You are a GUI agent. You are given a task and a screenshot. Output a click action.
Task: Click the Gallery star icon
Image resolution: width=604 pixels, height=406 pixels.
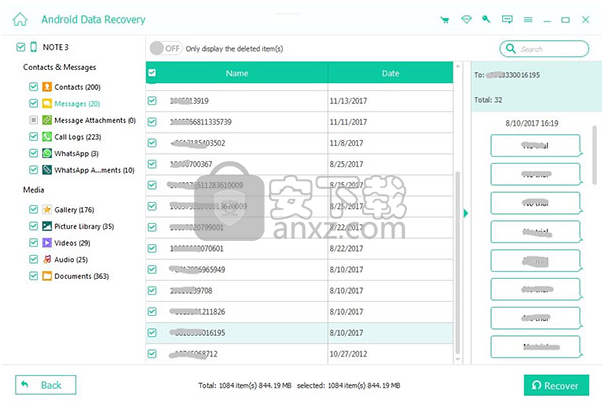[x=47, y=210]
